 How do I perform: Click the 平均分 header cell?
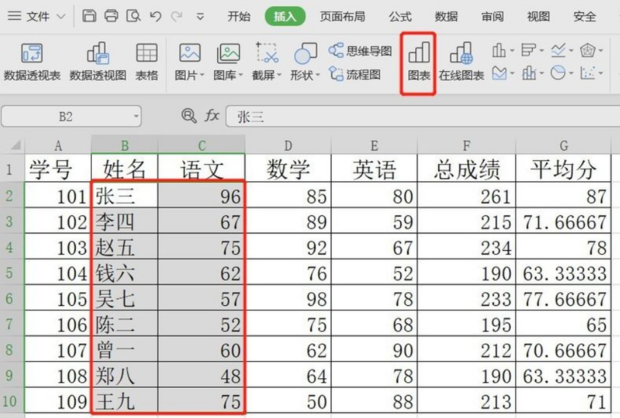tap(563, 169)
